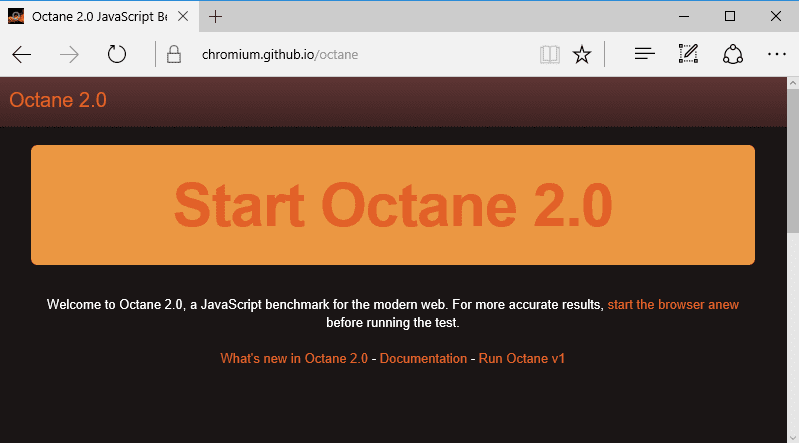Open the More actions ellipsis menu

click(x=777, y=54)
